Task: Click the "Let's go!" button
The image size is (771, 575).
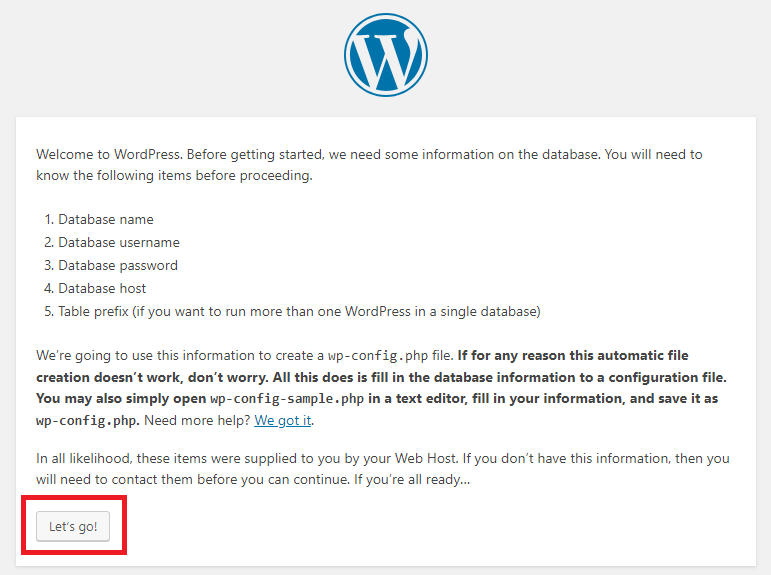Action: [73, 526]
